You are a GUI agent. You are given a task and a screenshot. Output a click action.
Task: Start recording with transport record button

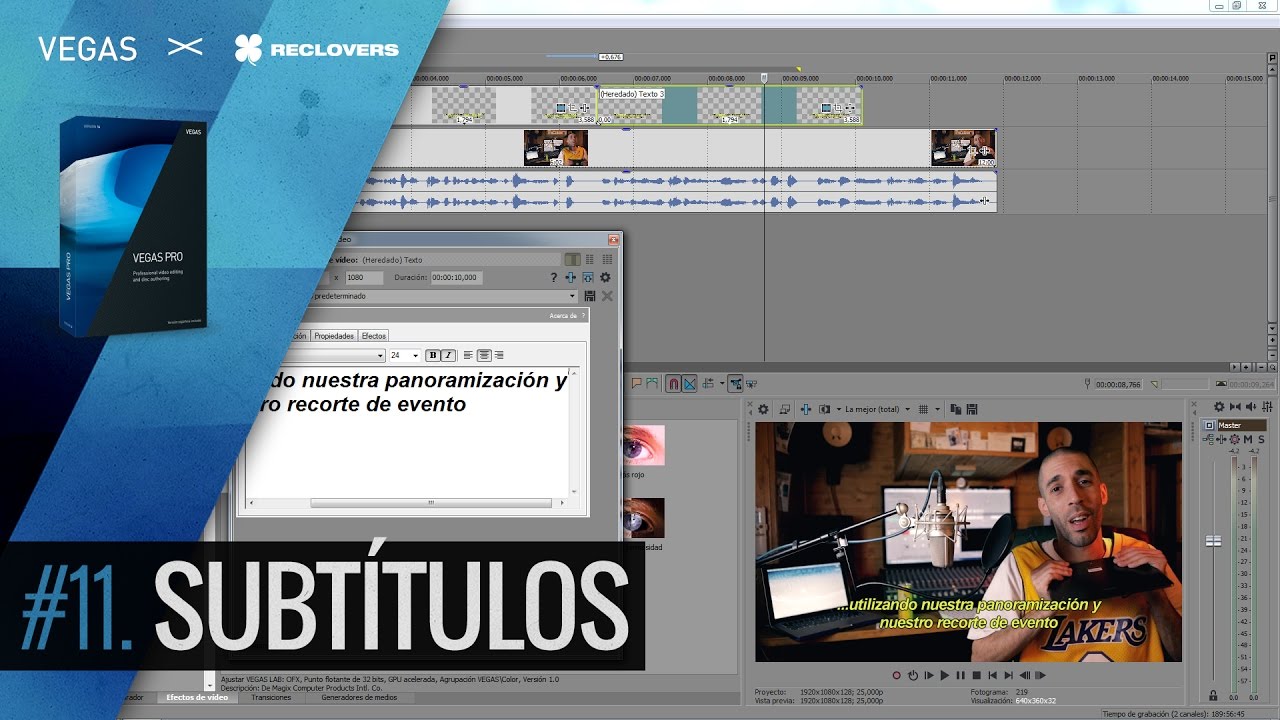(897, 675)
